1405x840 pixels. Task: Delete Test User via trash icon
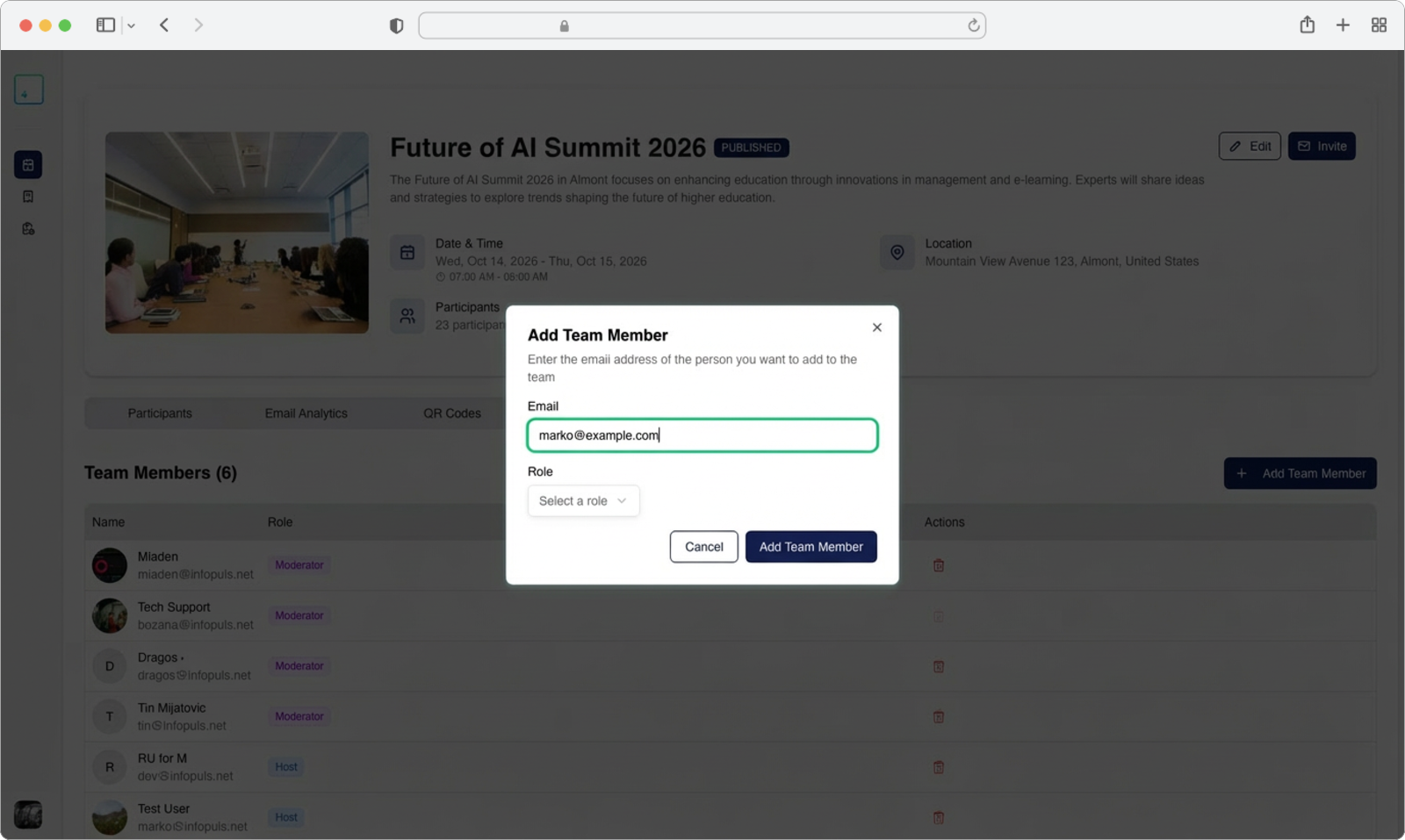(938, 818)
